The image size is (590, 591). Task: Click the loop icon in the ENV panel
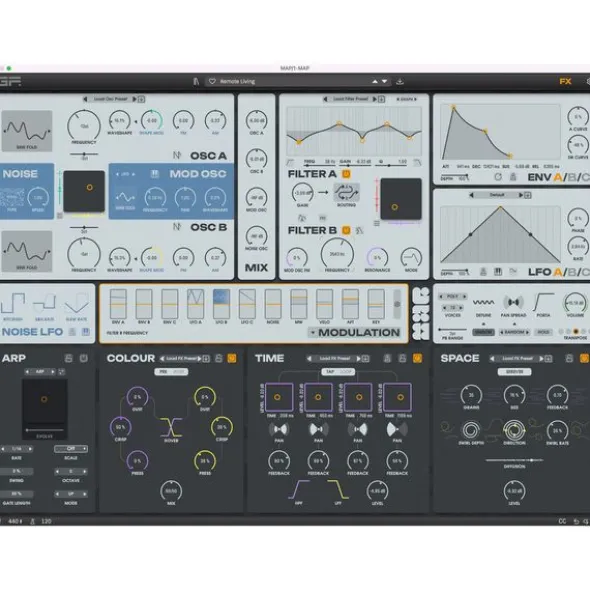click(498, 177)
